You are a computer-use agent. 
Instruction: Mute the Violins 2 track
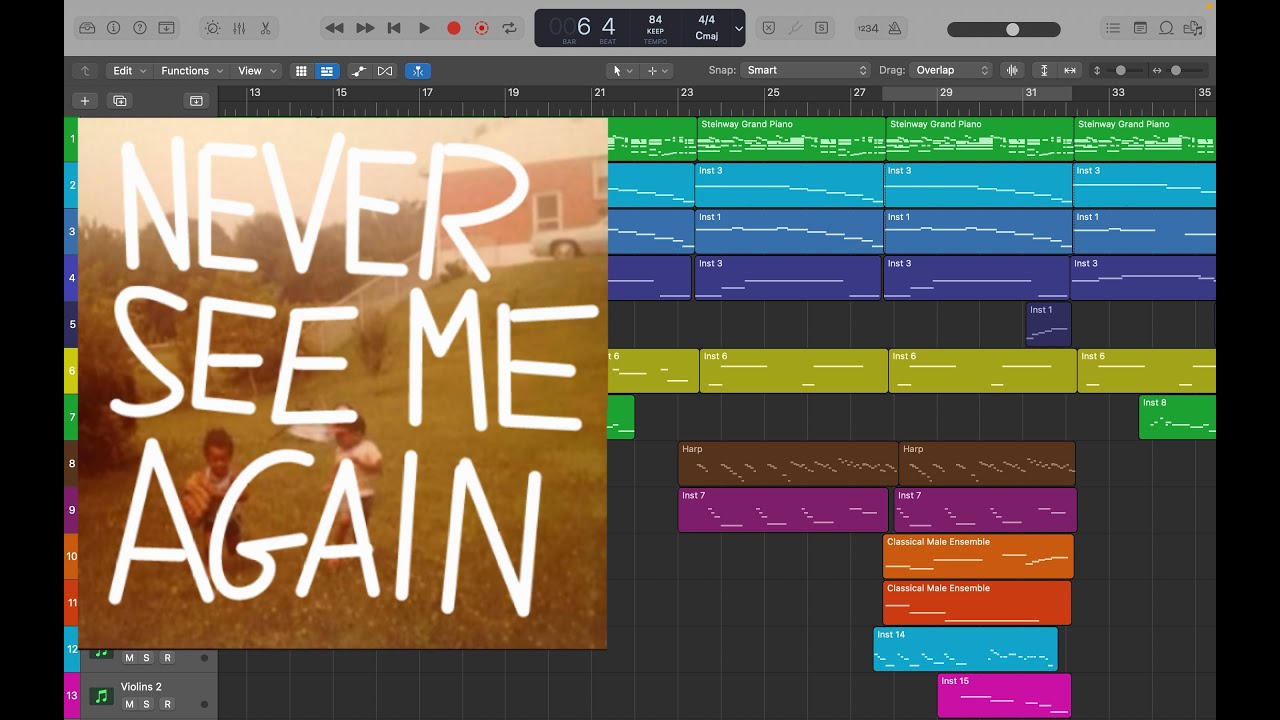129,704
